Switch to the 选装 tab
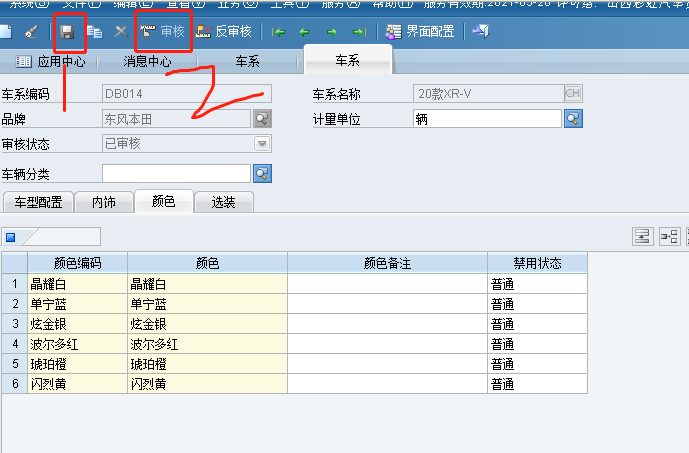The width and height of the screenshot is (689, 453). coord(223,203)
